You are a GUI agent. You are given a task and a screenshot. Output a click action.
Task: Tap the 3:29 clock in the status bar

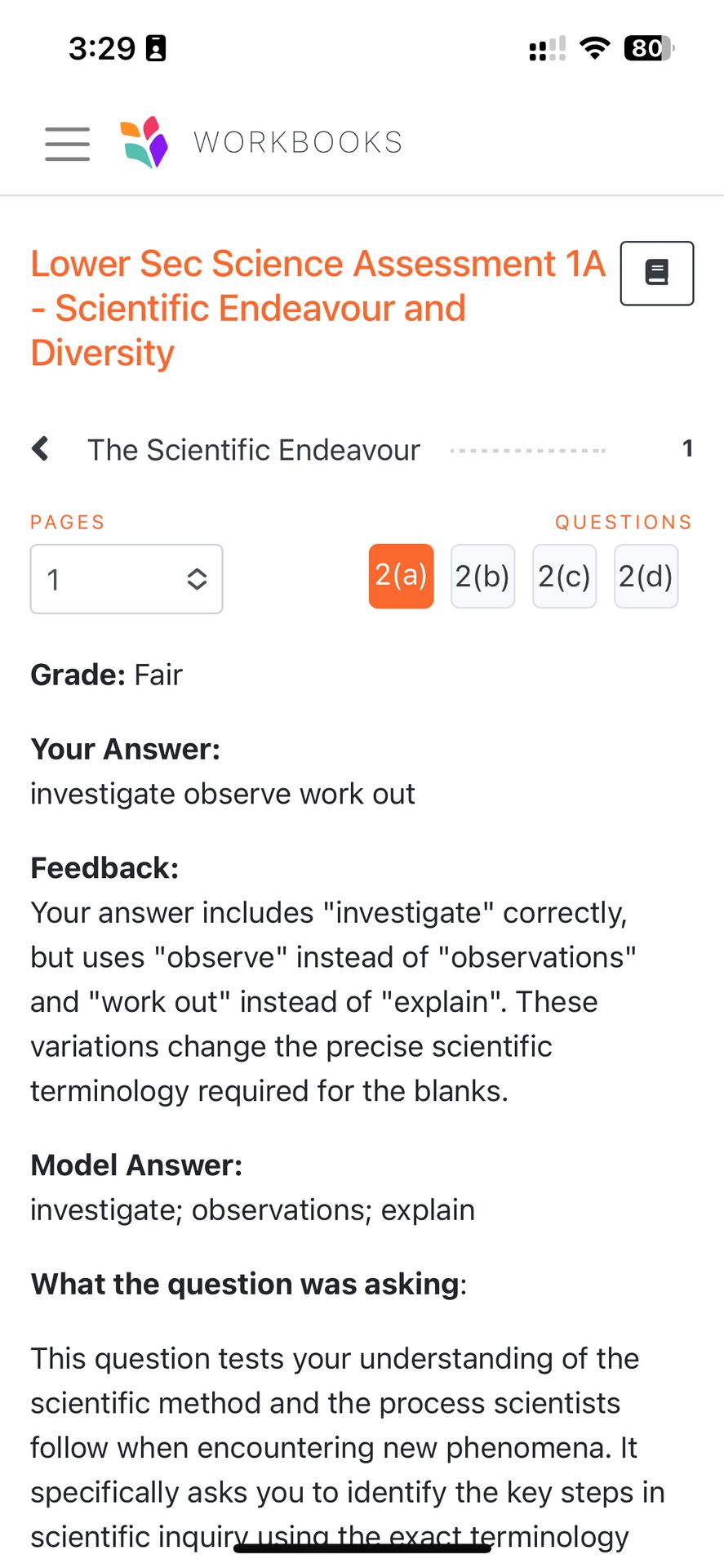[102, 49]
